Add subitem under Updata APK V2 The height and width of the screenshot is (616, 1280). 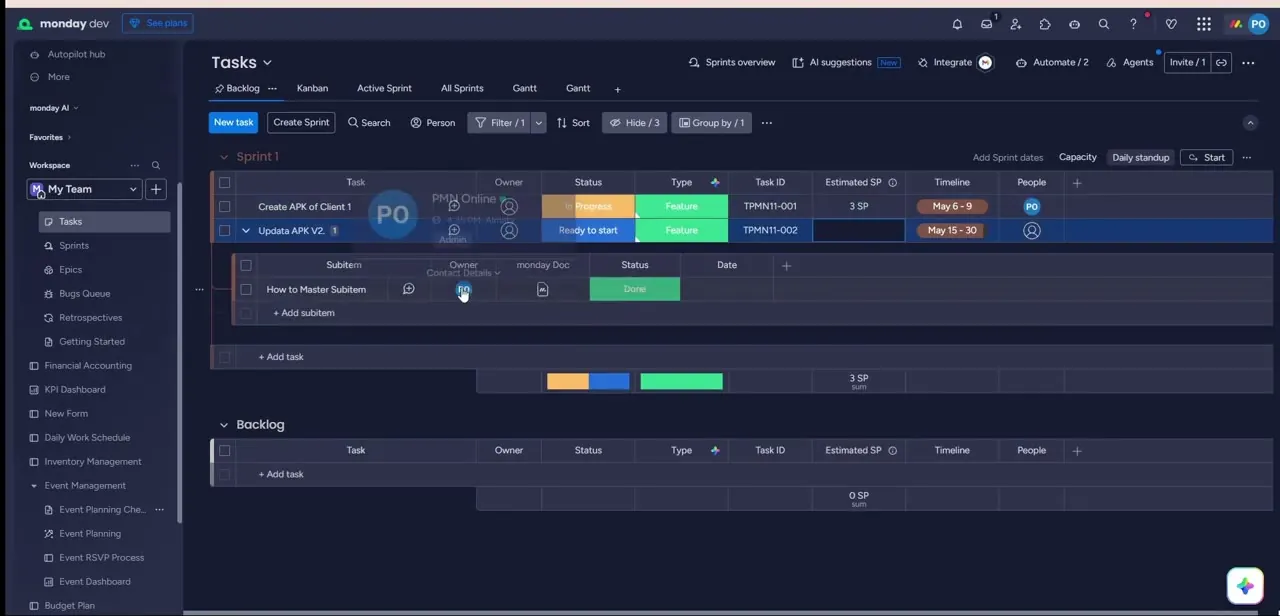coord(304,313)
